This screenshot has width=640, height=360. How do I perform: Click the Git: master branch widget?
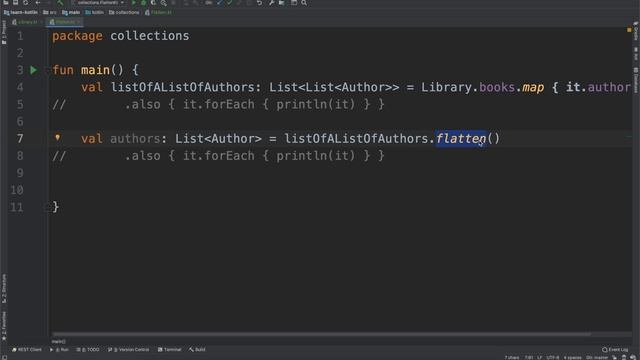click(x=597, y=358)
